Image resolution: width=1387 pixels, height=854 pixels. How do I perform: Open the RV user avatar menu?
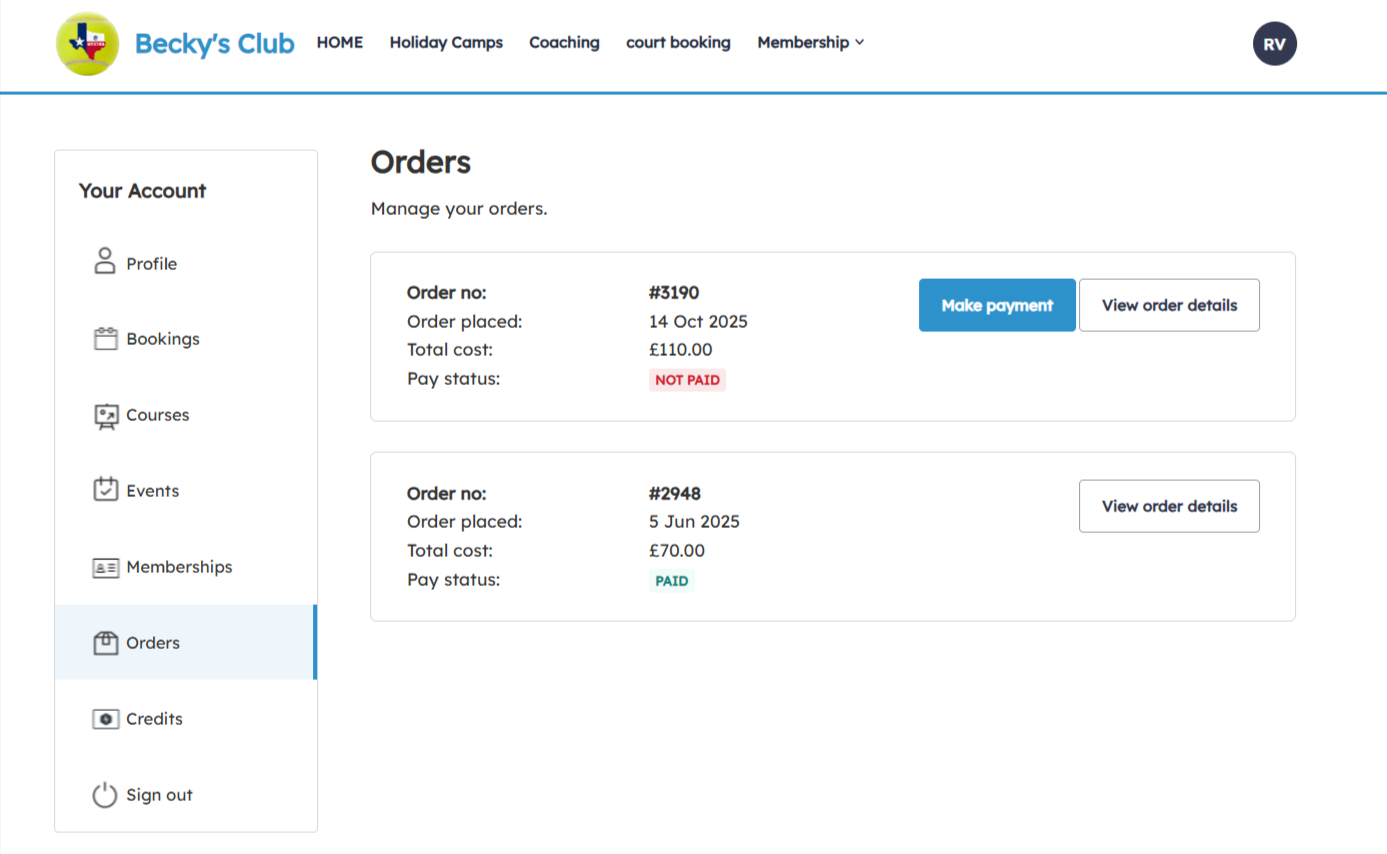(1274, 44)
